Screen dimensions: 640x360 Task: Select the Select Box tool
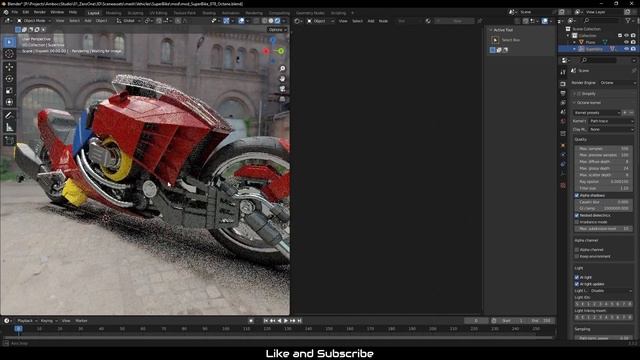(9, 42)
